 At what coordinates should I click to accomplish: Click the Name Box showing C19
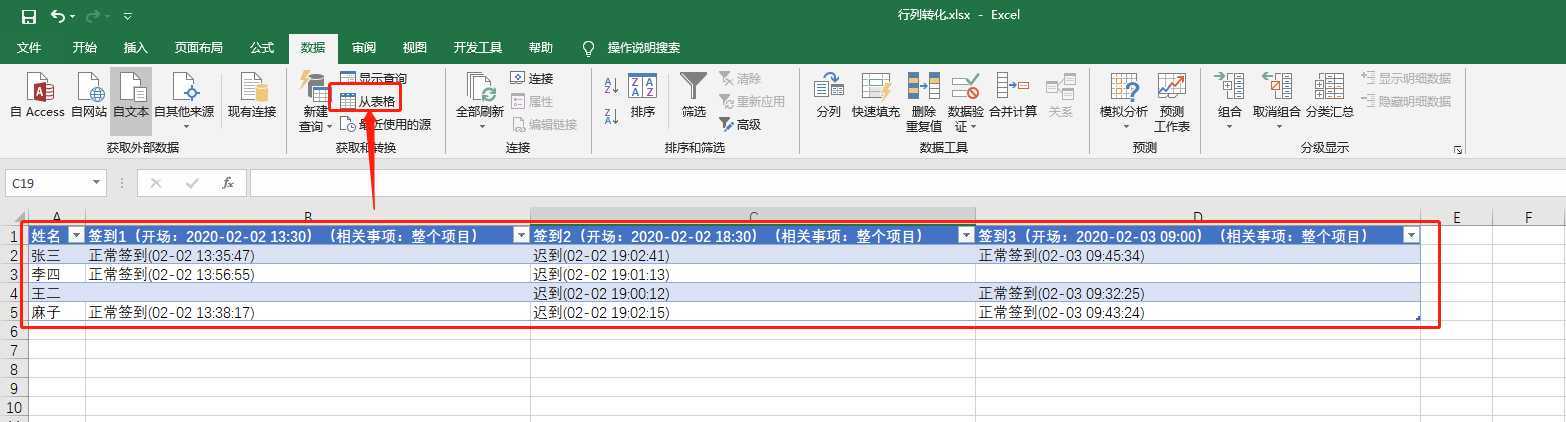point(48,183)
